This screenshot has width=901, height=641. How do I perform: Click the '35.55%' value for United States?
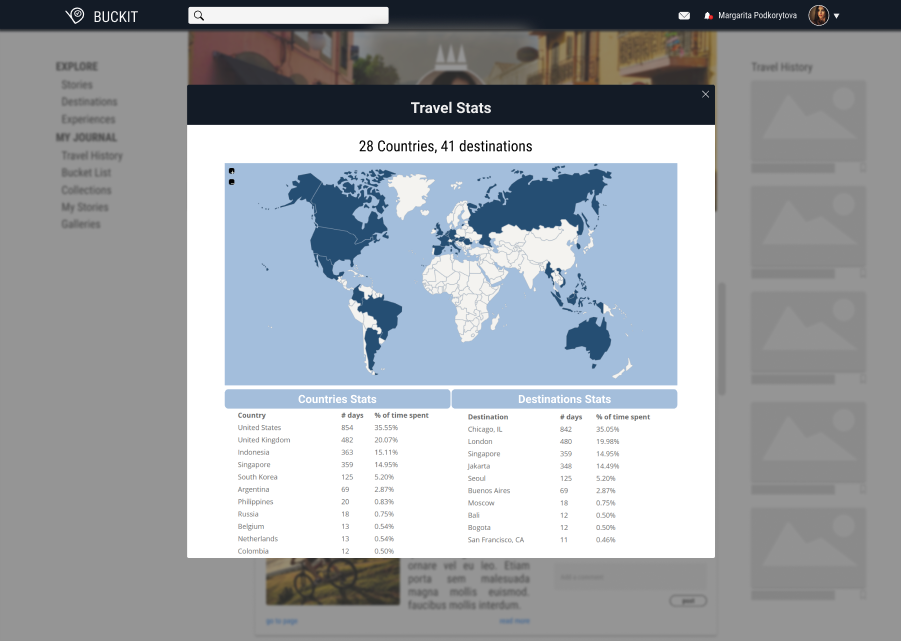386,427
